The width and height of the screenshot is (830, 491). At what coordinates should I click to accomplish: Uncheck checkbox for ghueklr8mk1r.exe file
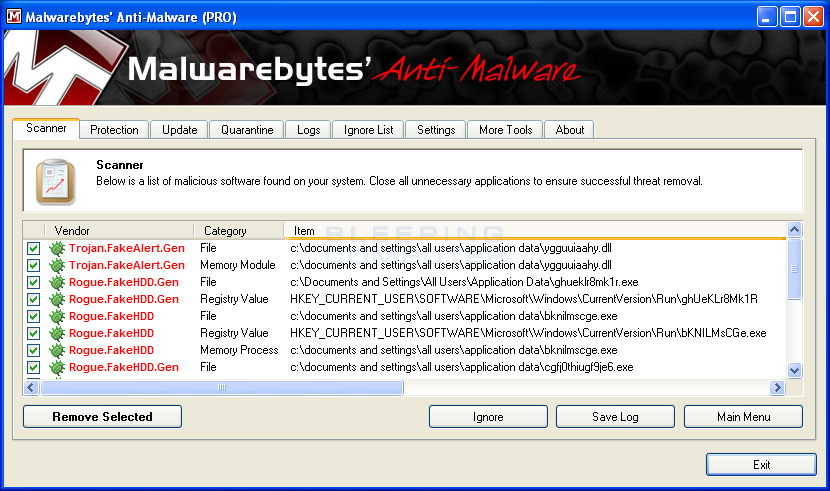[x=33, y=282]
